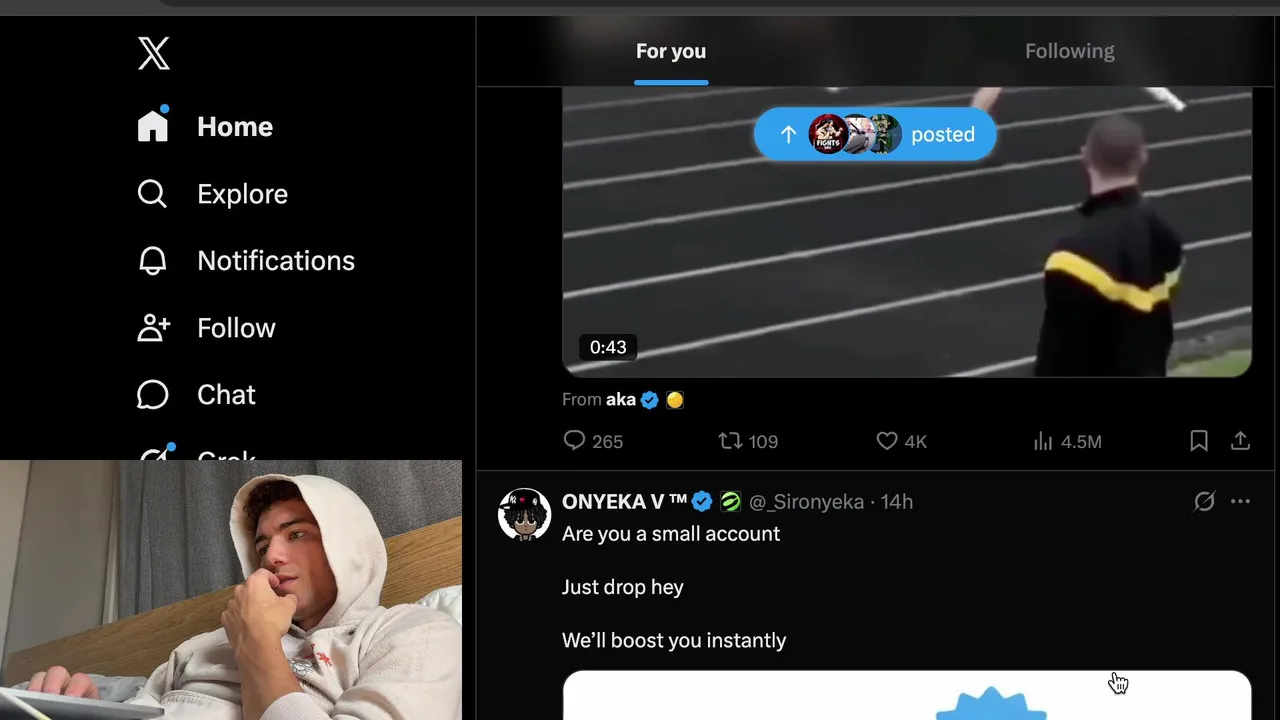Open Explore with the magnifier icon
The image size is (1280, 720).
152,193
